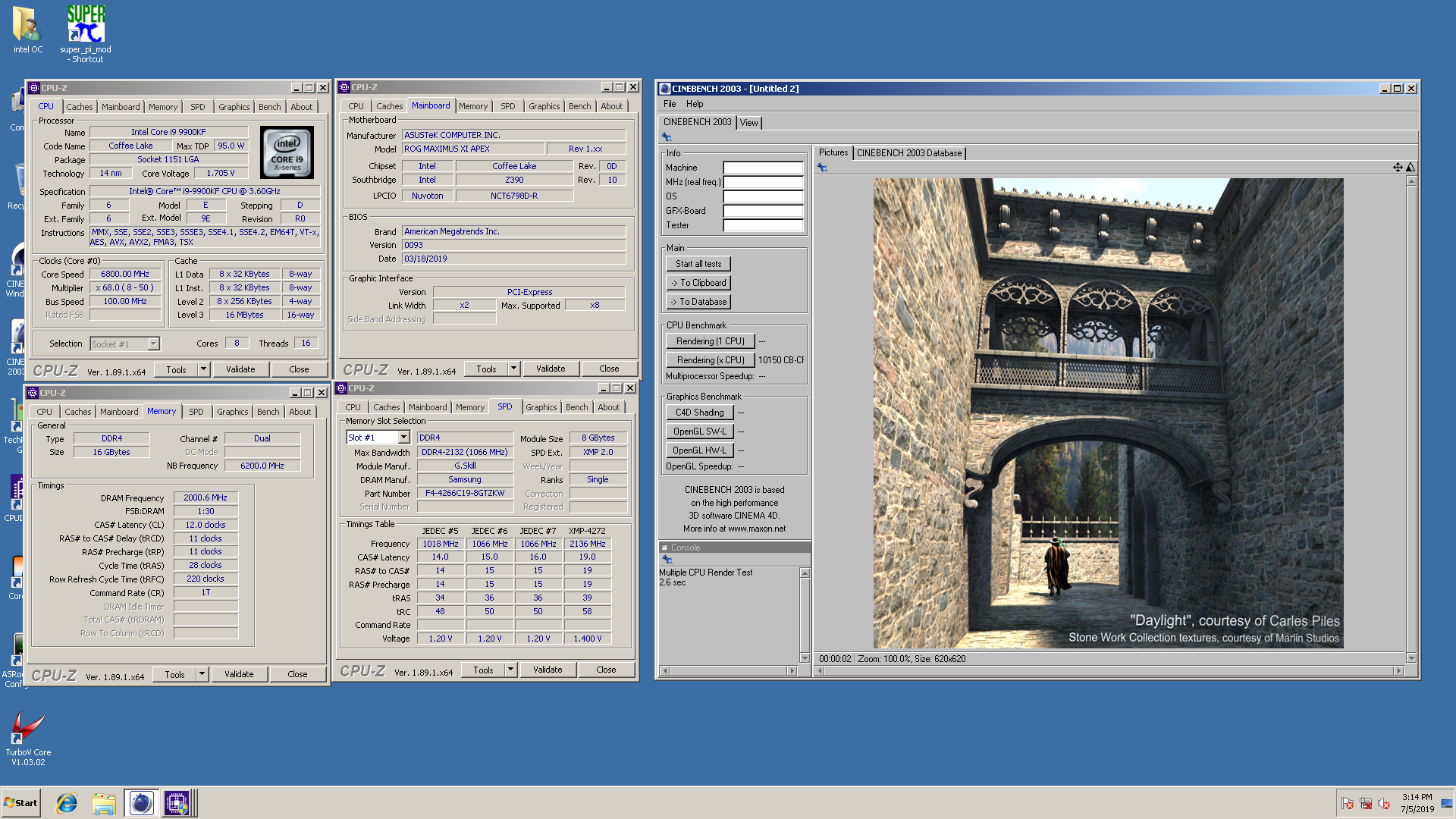
Task: Click the picture viewer horizontal scrollbar
Action: [1108, 670]
